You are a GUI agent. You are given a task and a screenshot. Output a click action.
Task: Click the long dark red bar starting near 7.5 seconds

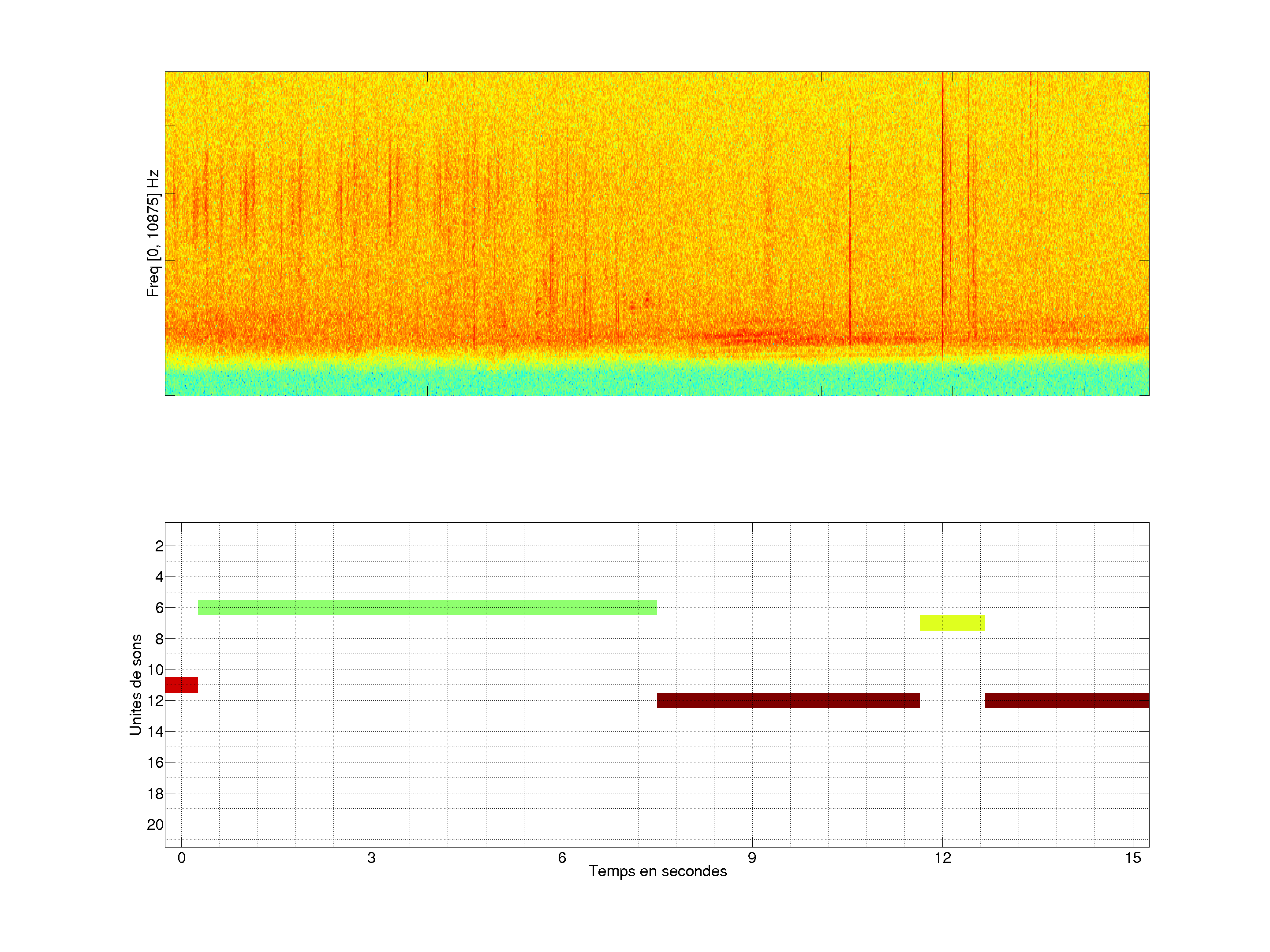click(x=788, y=700)
